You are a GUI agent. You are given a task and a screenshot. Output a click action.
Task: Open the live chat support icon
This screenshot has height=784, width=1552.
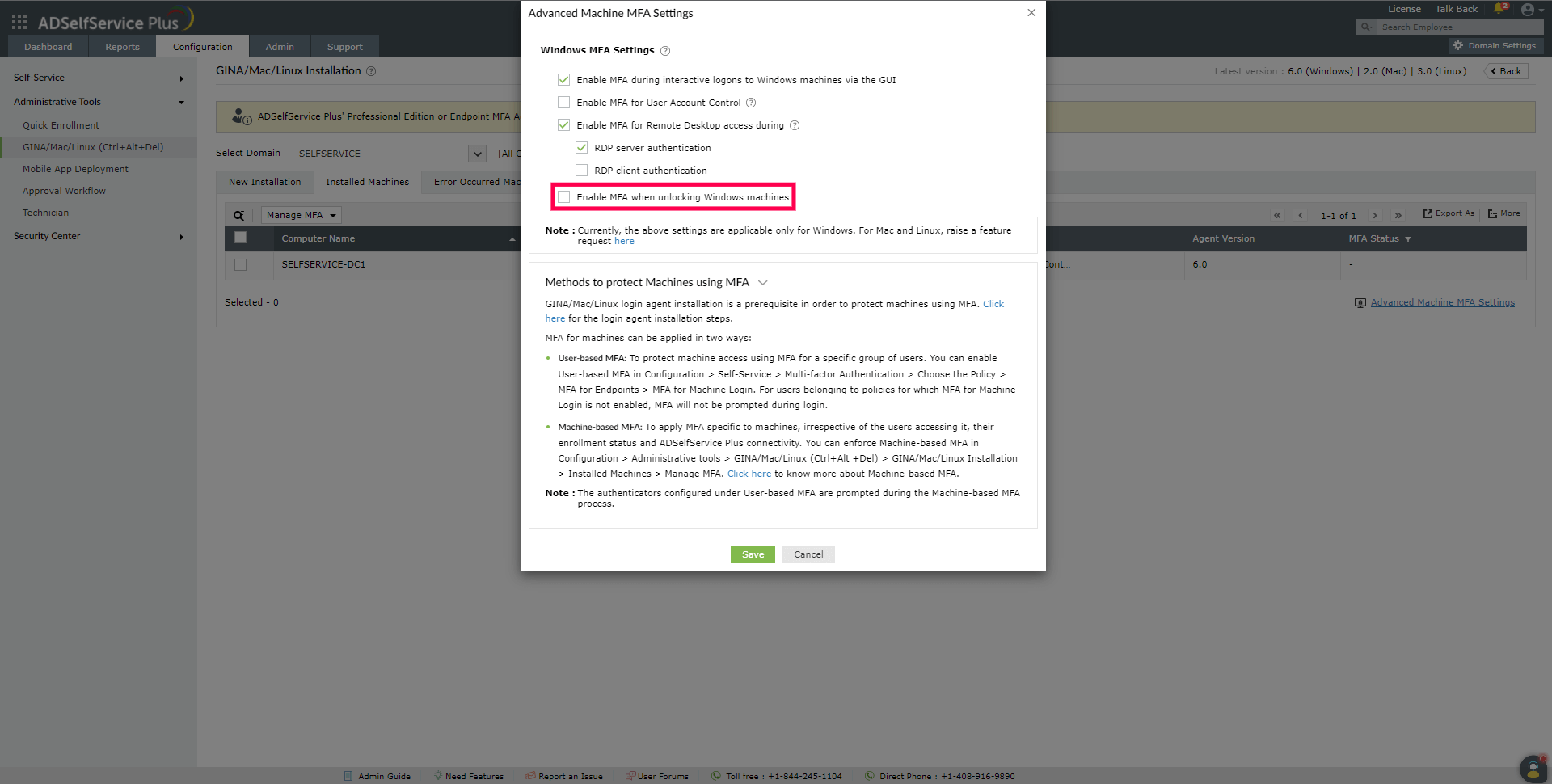[1533, 768]
